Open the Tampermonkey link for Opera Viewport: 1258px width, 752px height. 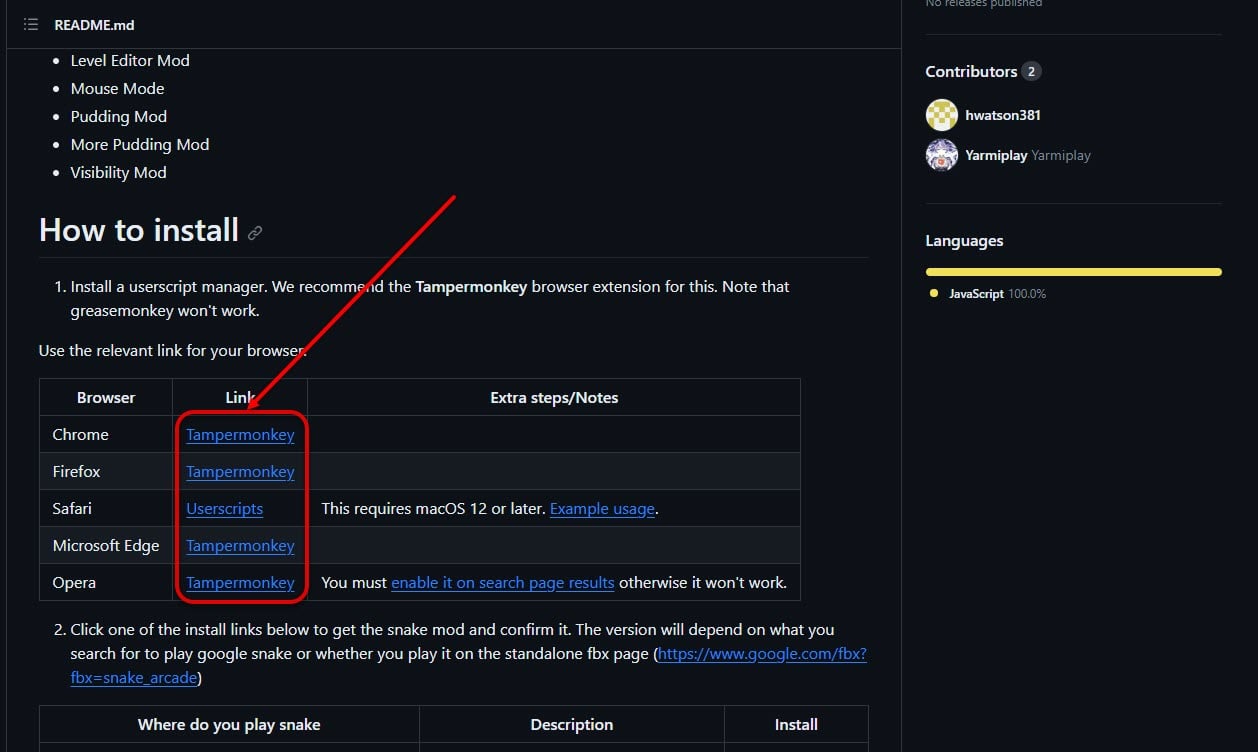(240, 582)
